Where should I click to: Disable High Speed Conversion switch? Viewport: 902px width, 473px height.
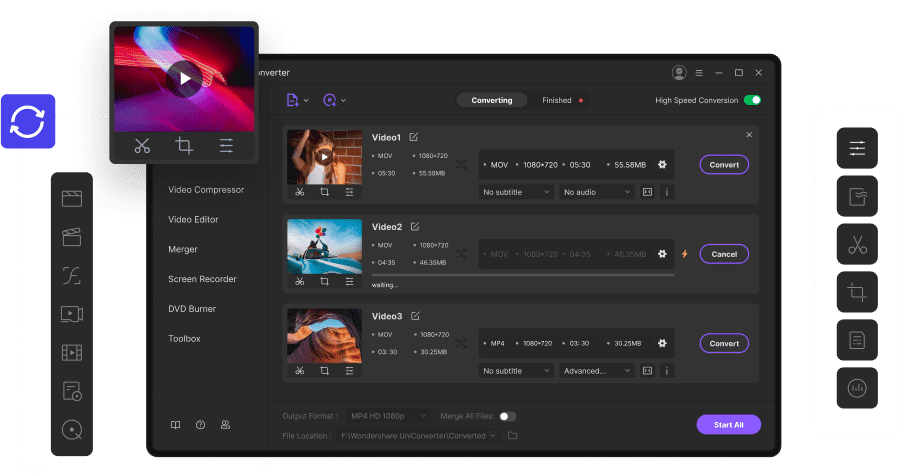pyautogui.click(x=752, y=100)
